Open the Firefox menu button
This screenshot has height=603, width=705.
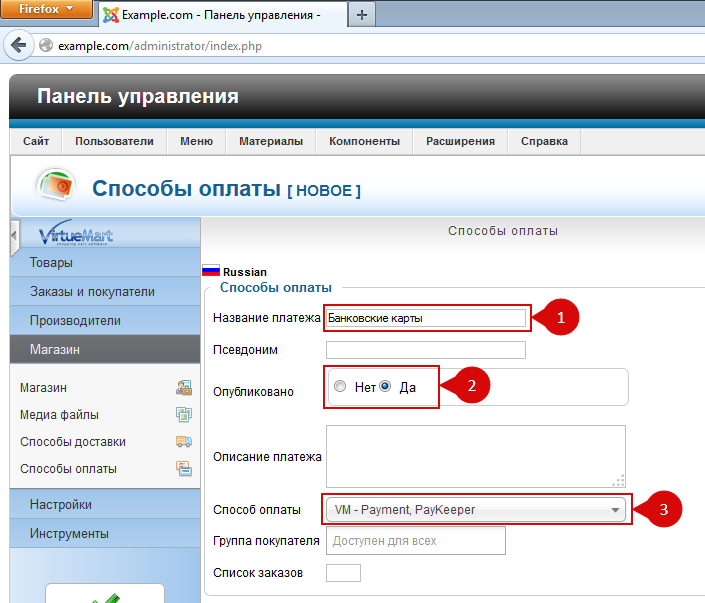(x=47, y=10)
